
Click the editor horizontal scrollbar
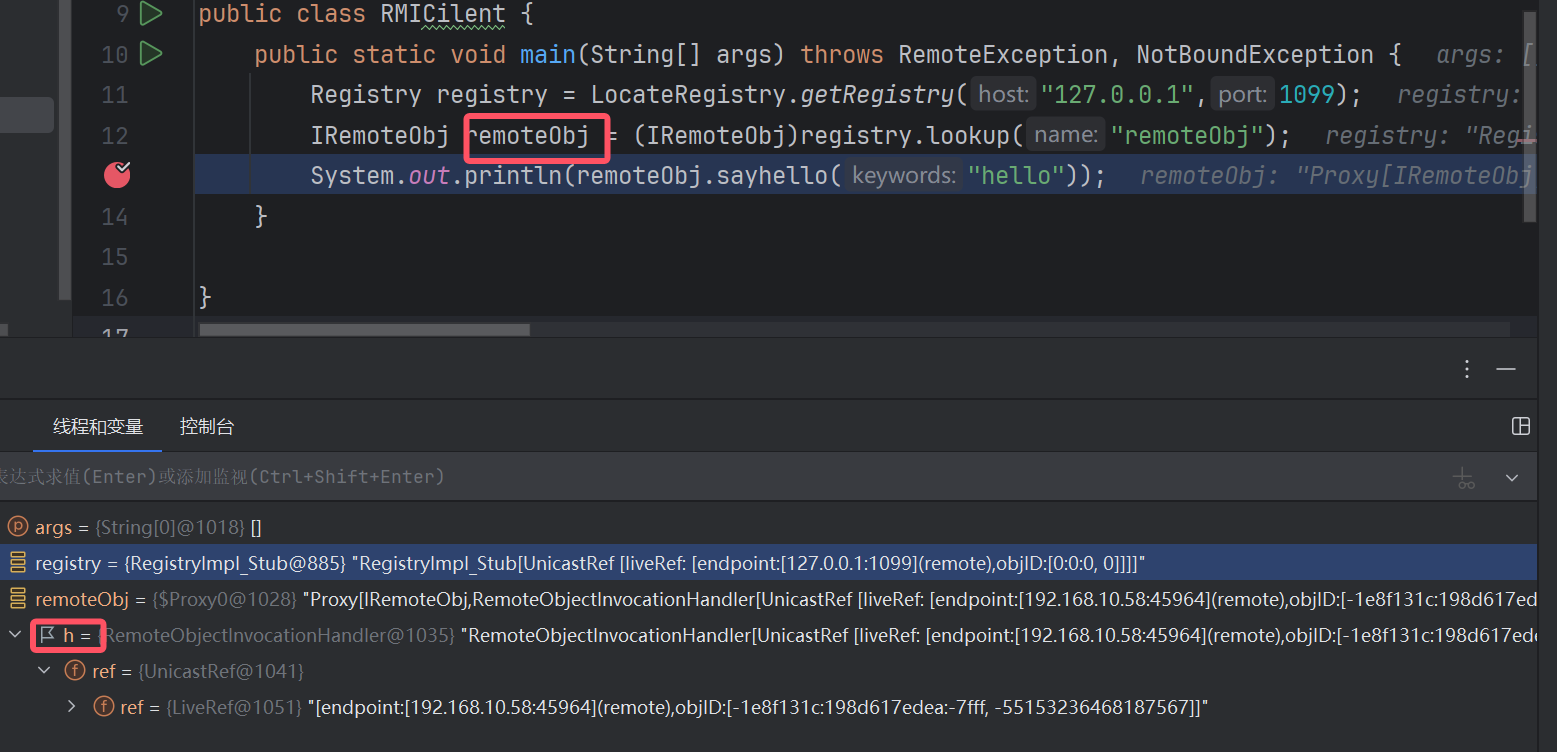tap(364, 329)
